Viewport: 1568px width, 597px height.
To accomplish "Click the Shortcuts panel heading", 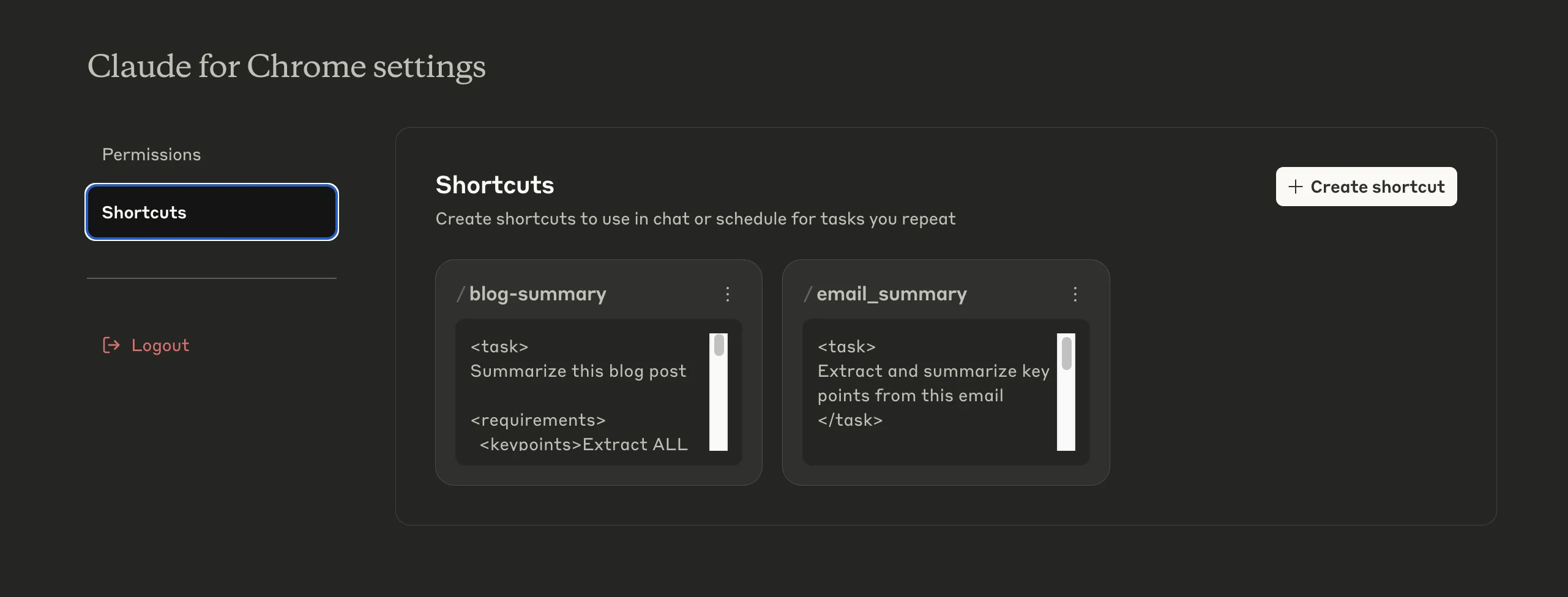I will 495,185.
